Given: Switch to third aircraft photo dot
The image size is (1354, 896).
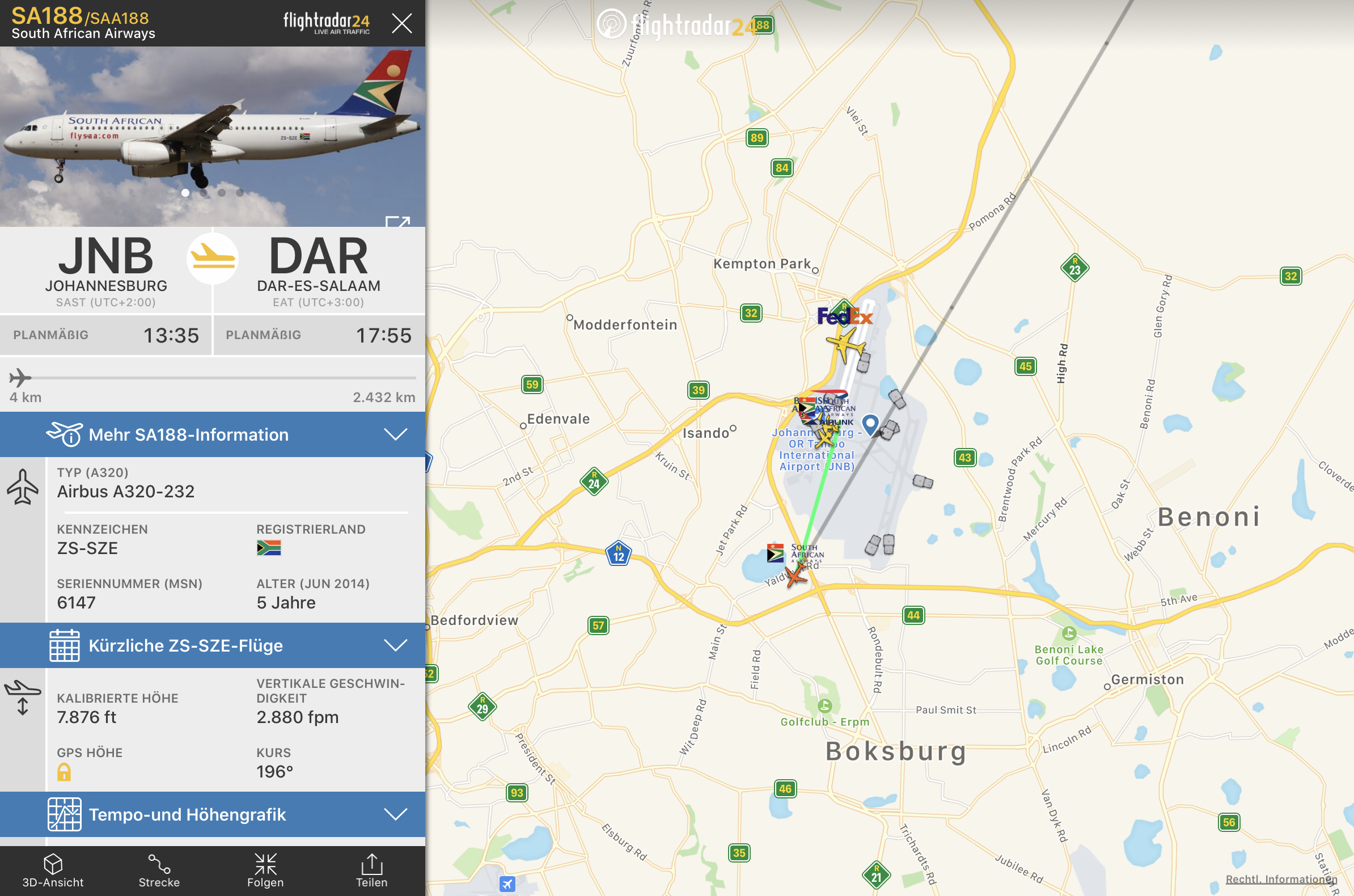Looking at the screenshot, I should point(222,193).
